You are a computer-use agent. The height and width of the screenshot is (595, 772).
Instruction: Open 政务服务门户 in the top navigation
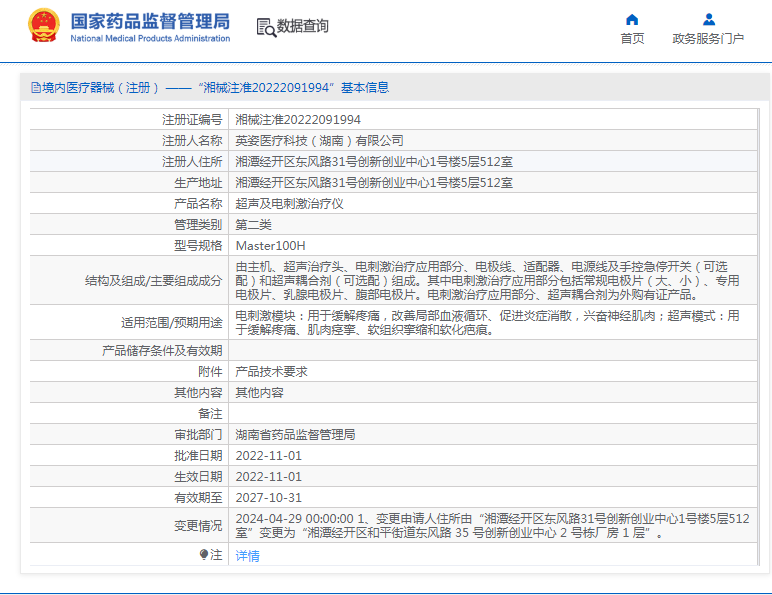point(708,39)
